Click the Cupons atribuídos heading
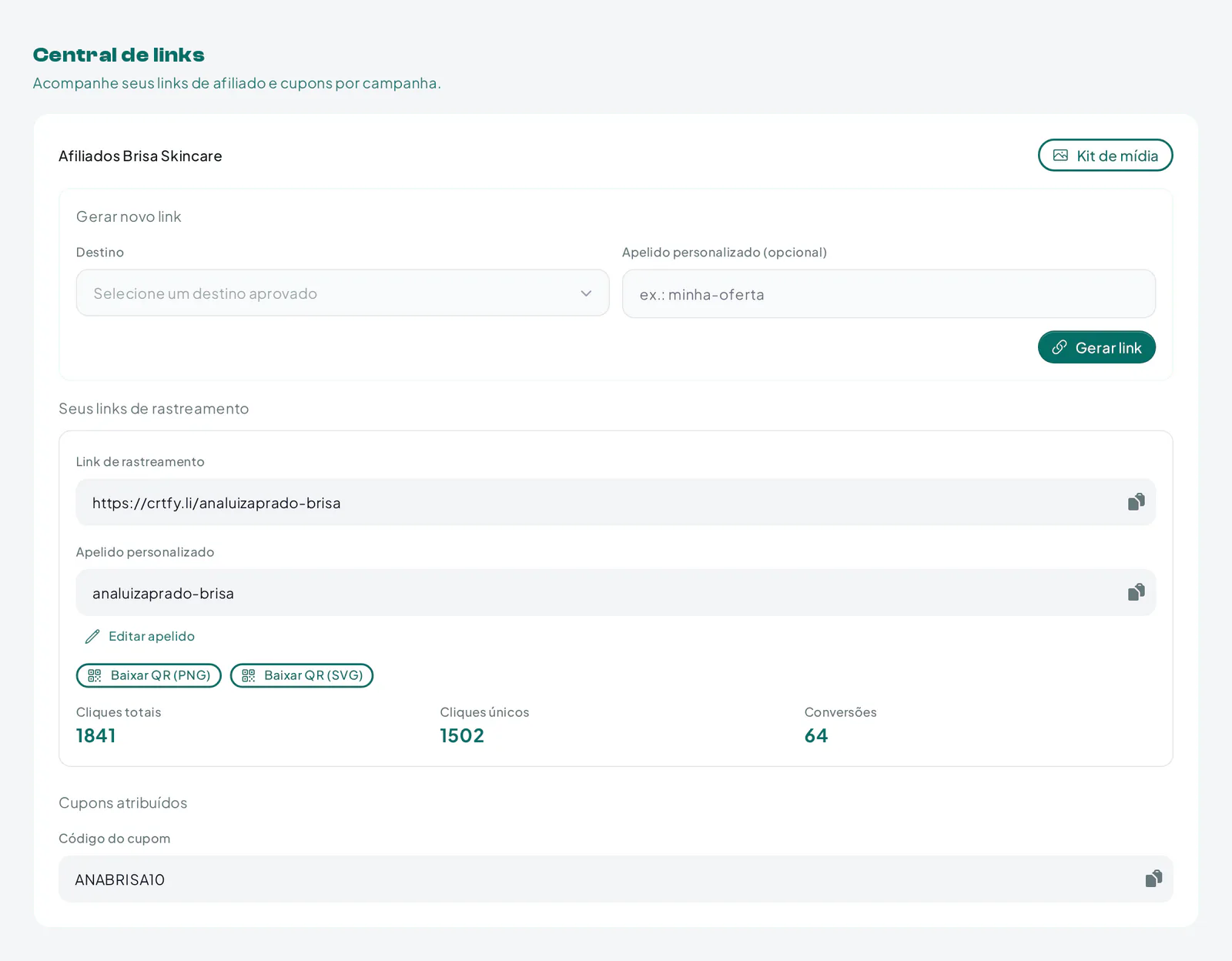The height and width of the screenshot is (961, 1232). (123, 802)
